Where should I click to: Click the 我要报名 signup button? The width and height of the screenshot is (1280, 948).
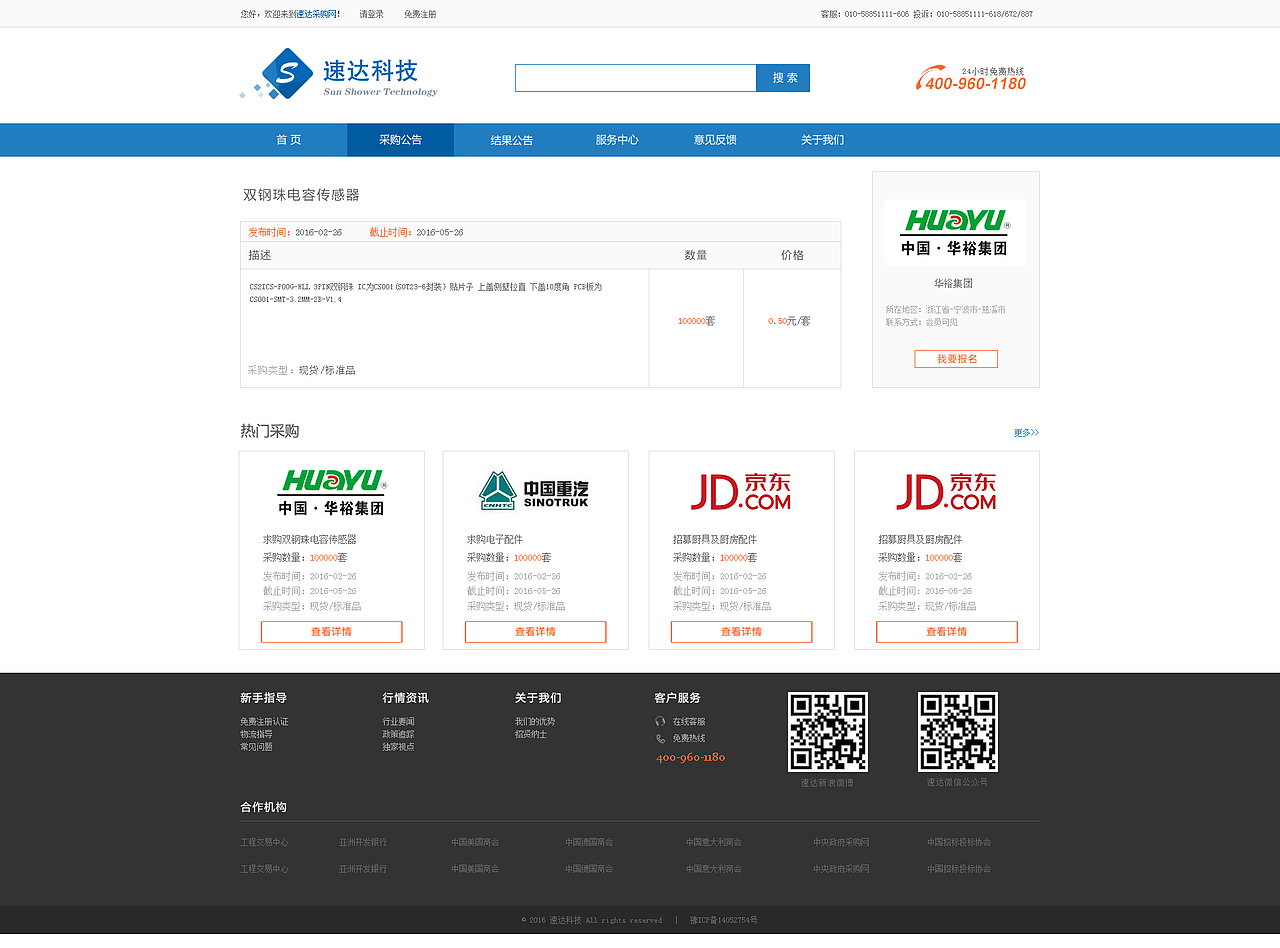coord(955,358)
